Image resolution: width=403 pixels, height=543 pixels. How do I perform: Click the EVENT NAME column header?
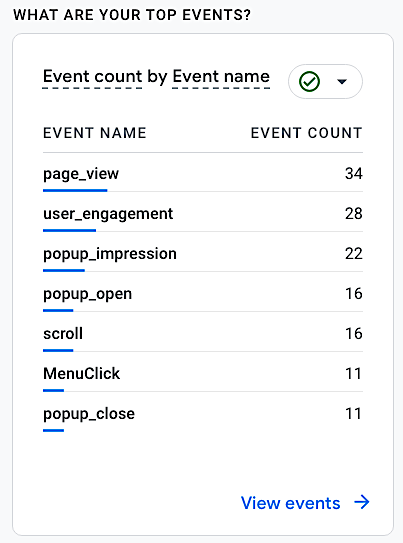pos(95,133)
